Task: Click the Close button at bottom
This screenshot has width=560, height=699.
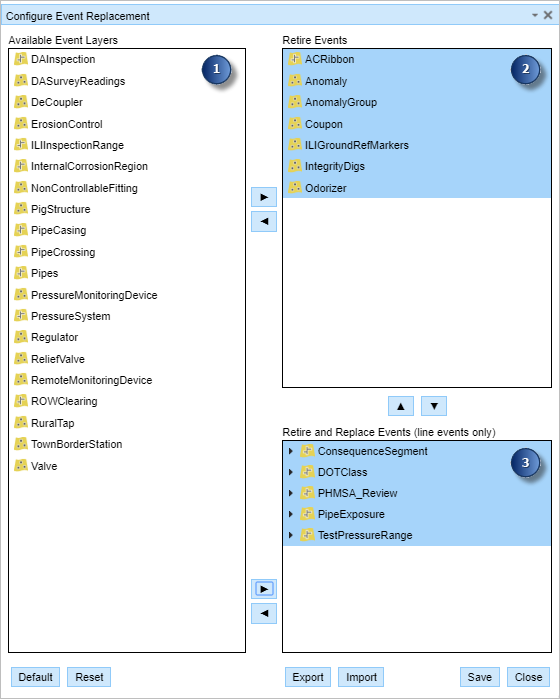Action: pyautogui.click(x=528, y=677)
